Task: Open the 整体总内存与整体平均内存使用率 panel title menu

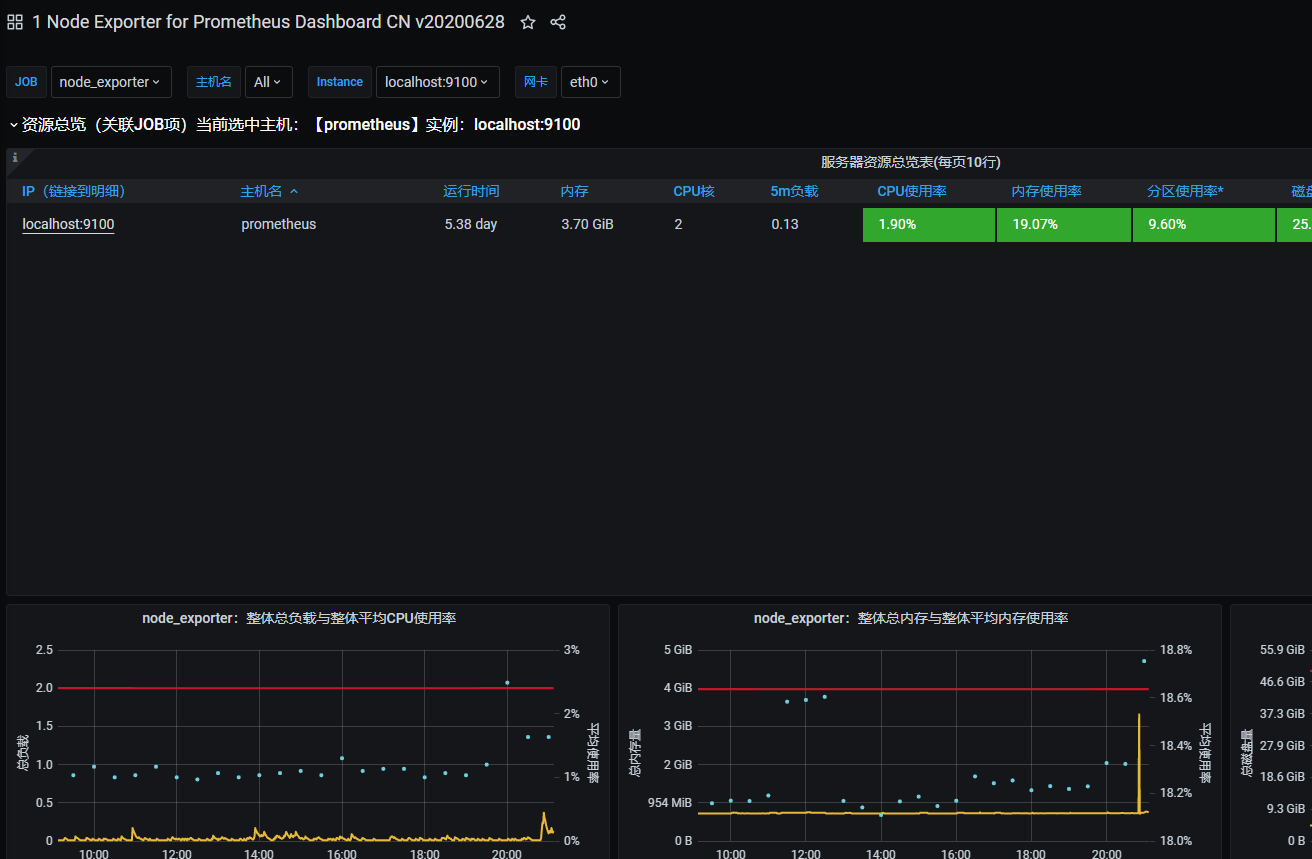Action: [911, 619]
